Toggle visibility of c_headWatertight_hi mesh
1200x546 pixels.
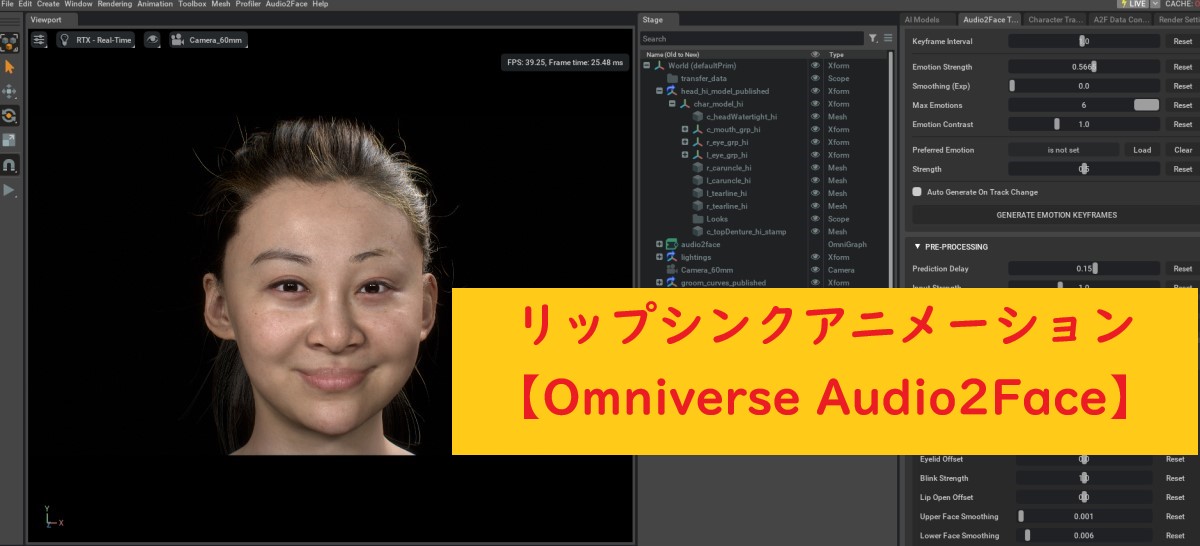coord(815,117)
